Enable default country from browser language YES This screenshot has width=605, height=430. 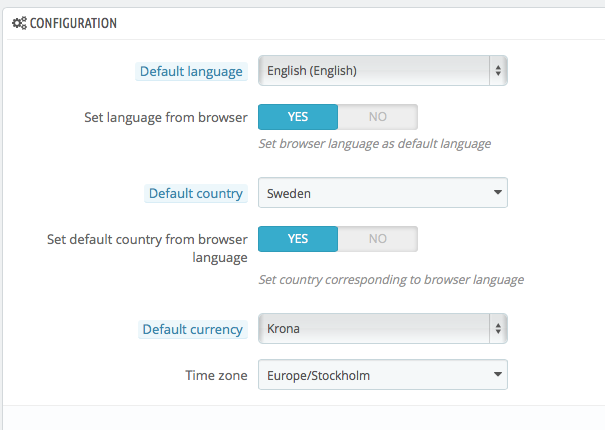tap(298, 239)
